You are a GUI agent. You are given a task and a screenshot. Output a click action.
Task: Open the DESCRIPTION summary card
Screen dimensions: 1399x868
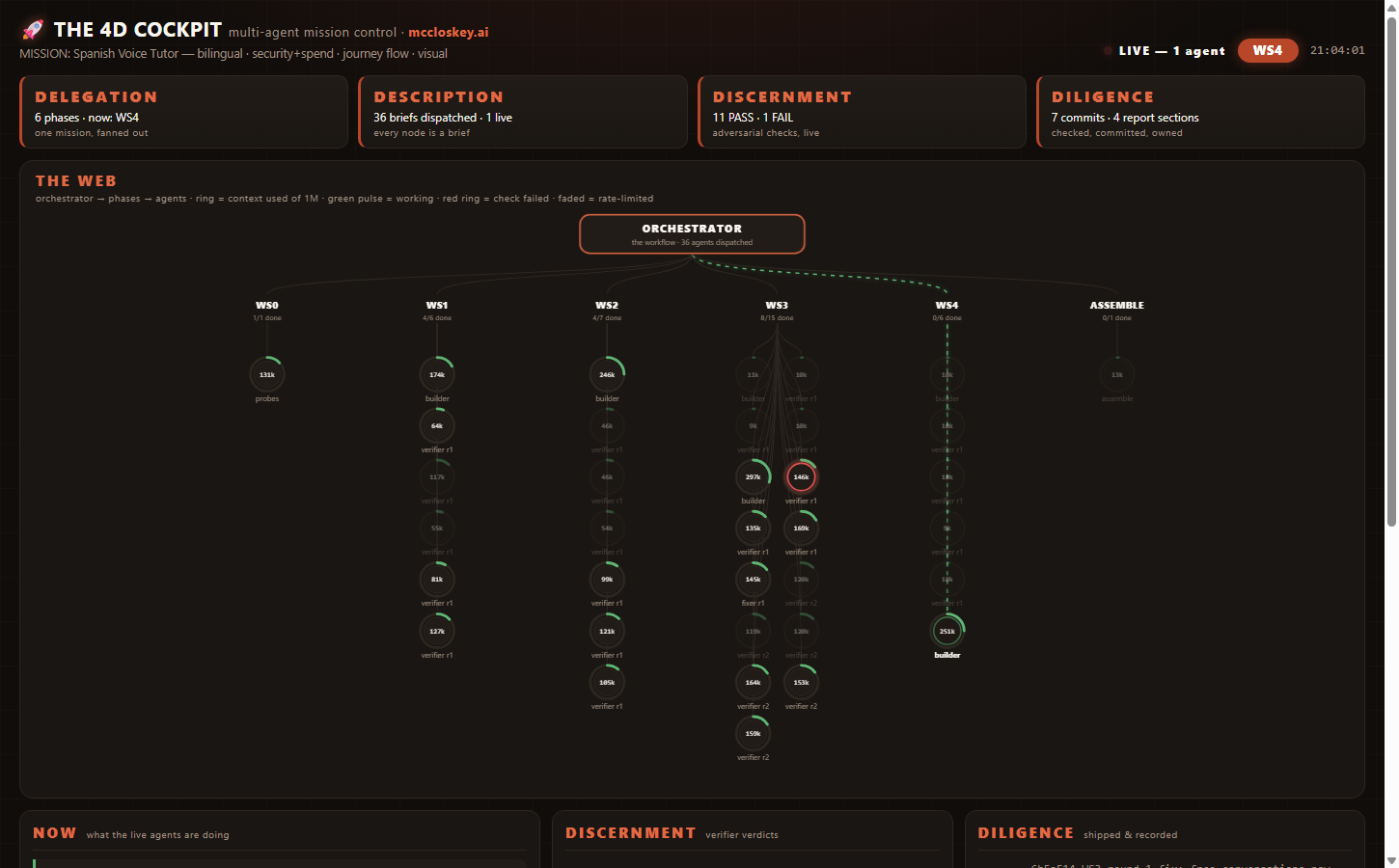(x=523, y=112)
